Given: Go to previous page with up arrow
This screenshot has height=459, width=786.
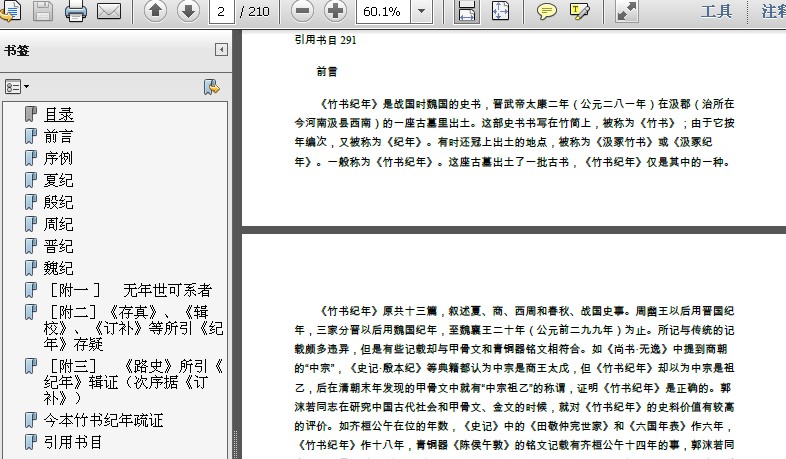Looking at the screenshot, I should click(x=155, y=12).
